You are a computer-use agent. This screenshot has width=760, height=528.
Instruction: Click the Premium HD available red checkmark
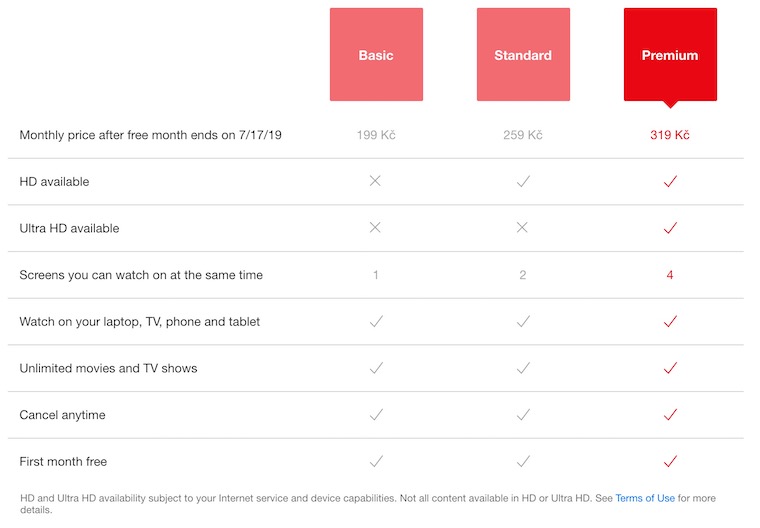pos(670,181)
